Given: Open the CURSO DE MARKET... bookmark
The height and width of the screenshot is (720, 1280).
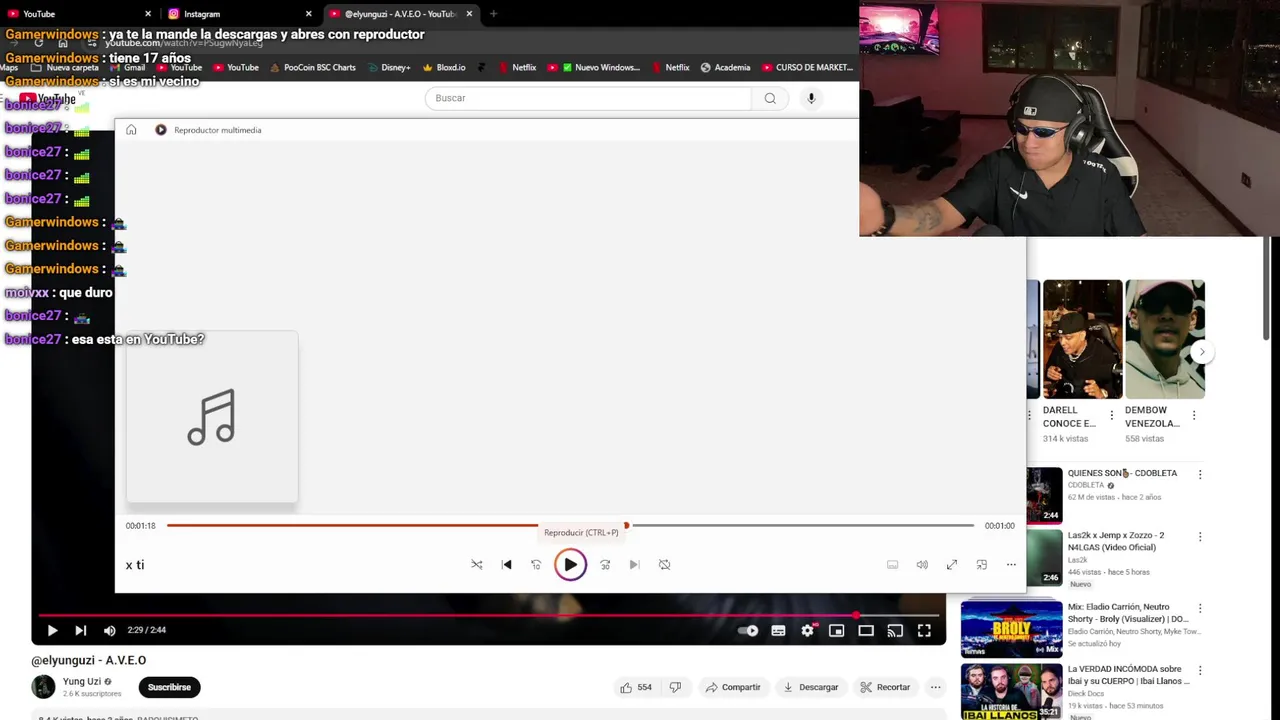Looking at the screenshot, I should (807, 68).
